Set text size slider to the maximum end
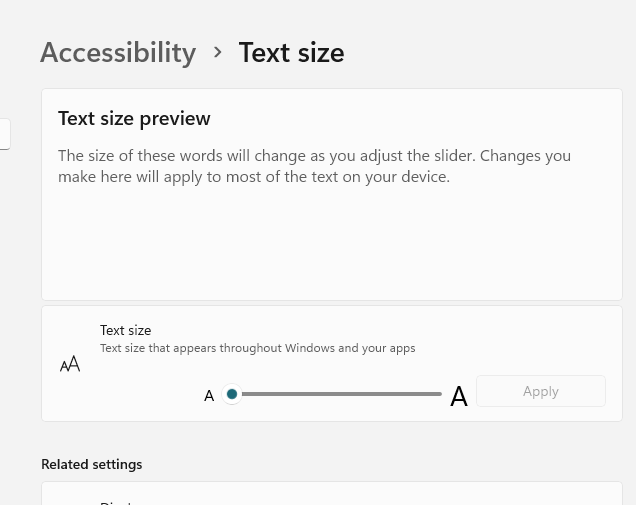636x505 pixels. (x=441, y=394)
